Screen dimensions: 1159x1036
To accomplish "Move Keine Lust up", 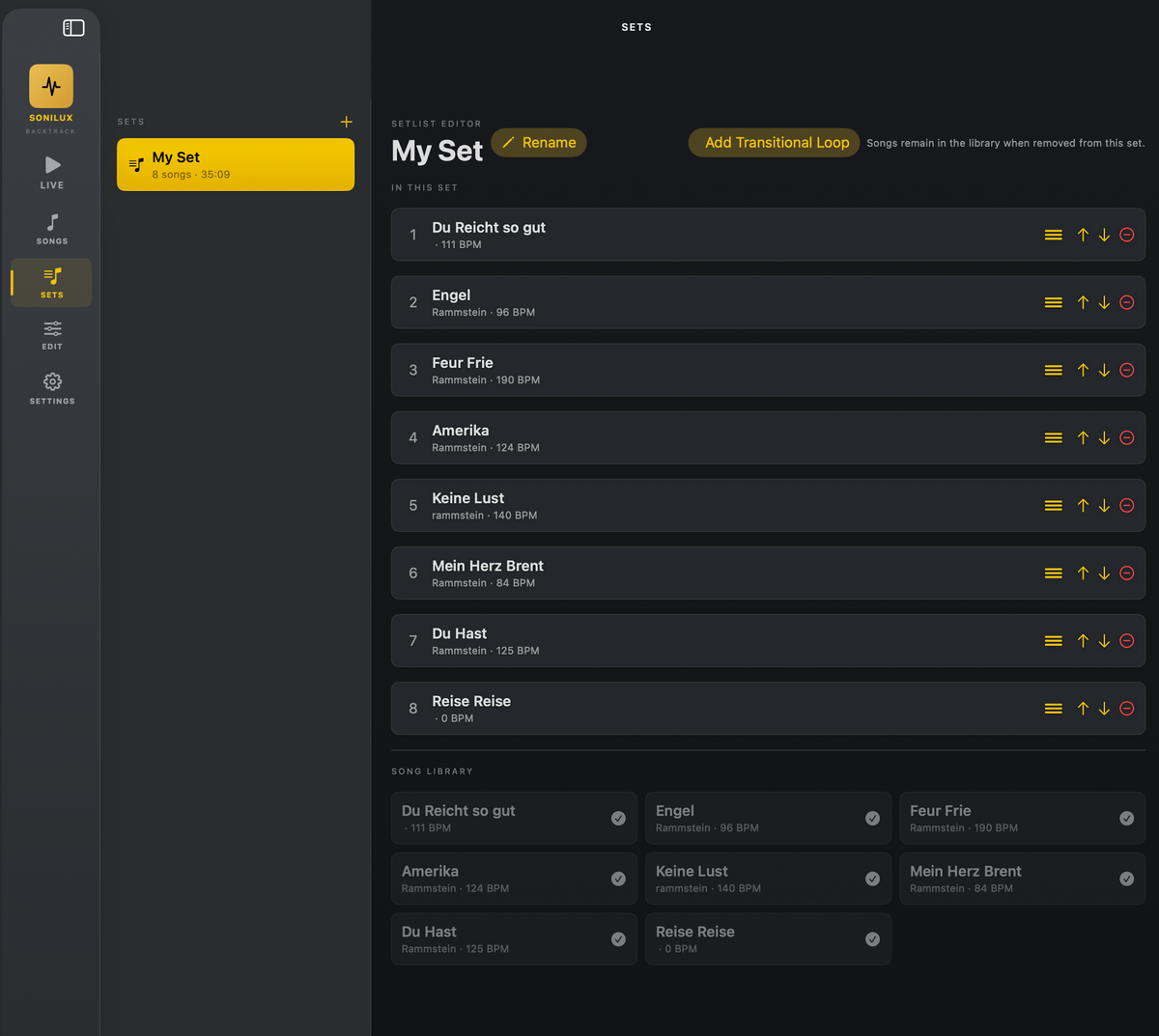I will click(x=1083, y=505).
